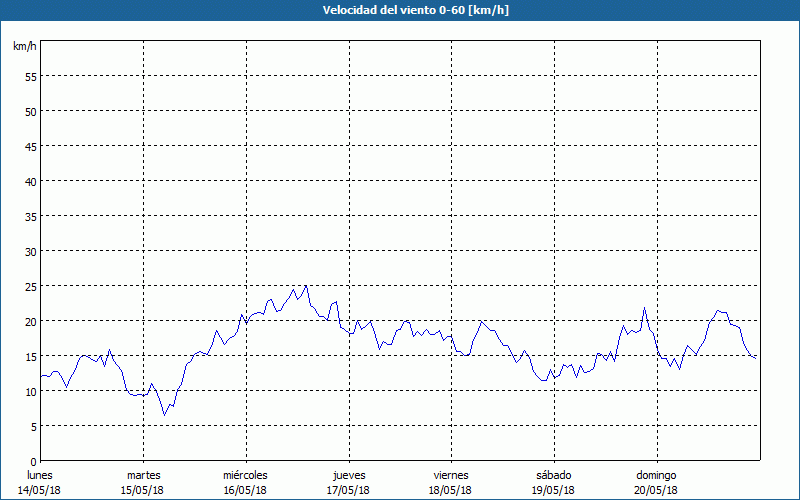The height and width of the screenshot is (500, 800).
Task: Click the date 20/05/18
Action: point(656,490)
